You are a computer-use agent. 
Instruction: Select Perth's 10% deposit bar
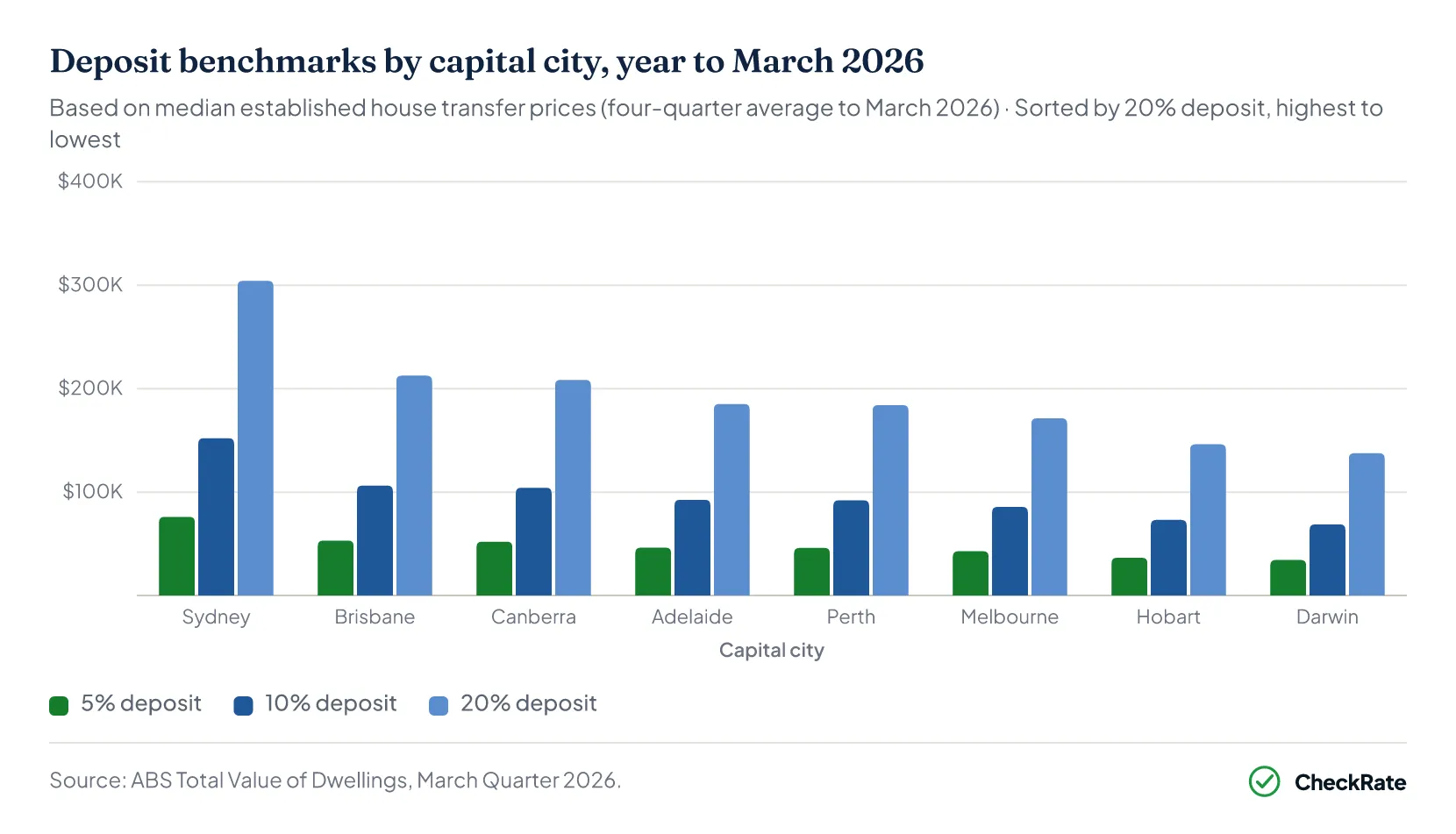click(x=851, y=548)
